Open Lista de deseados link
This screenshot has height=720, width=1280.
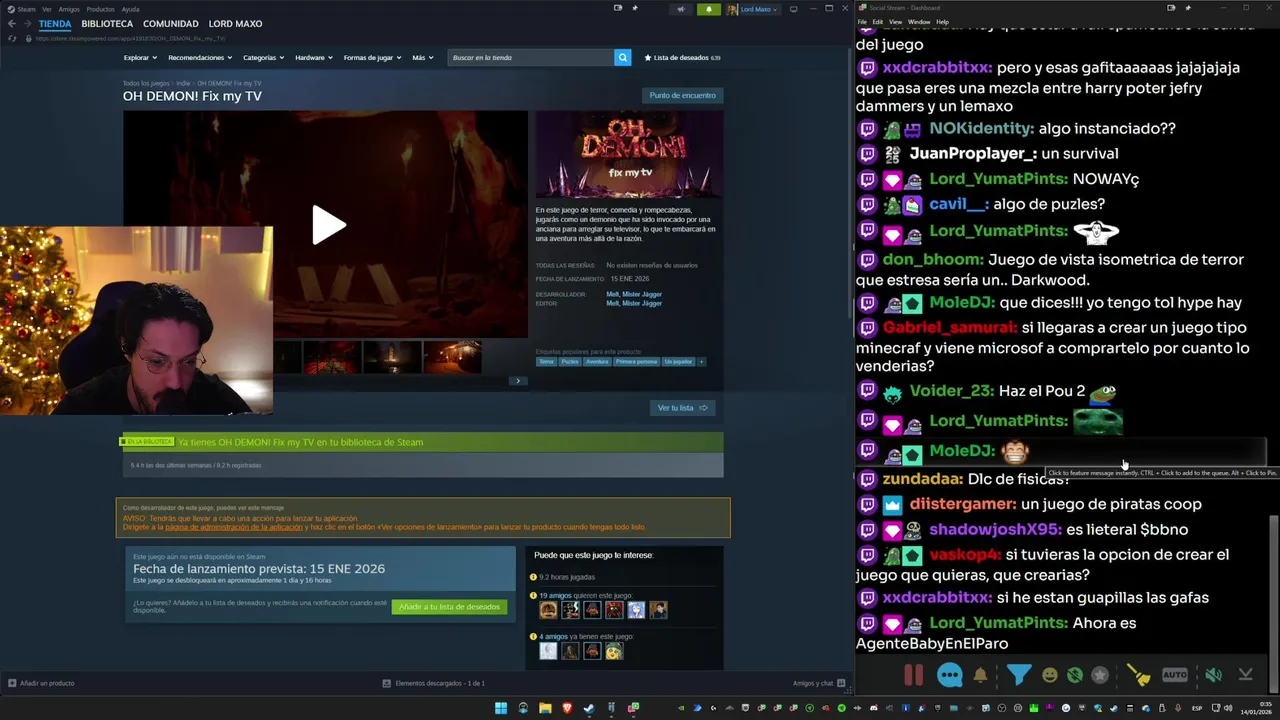point(682,58)
